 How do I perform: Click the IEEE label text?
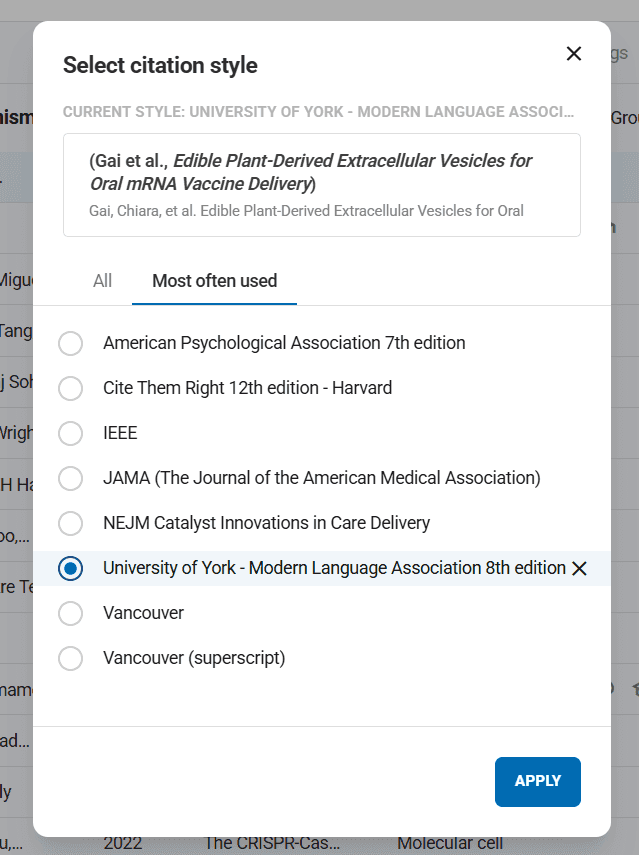(120, 433)
